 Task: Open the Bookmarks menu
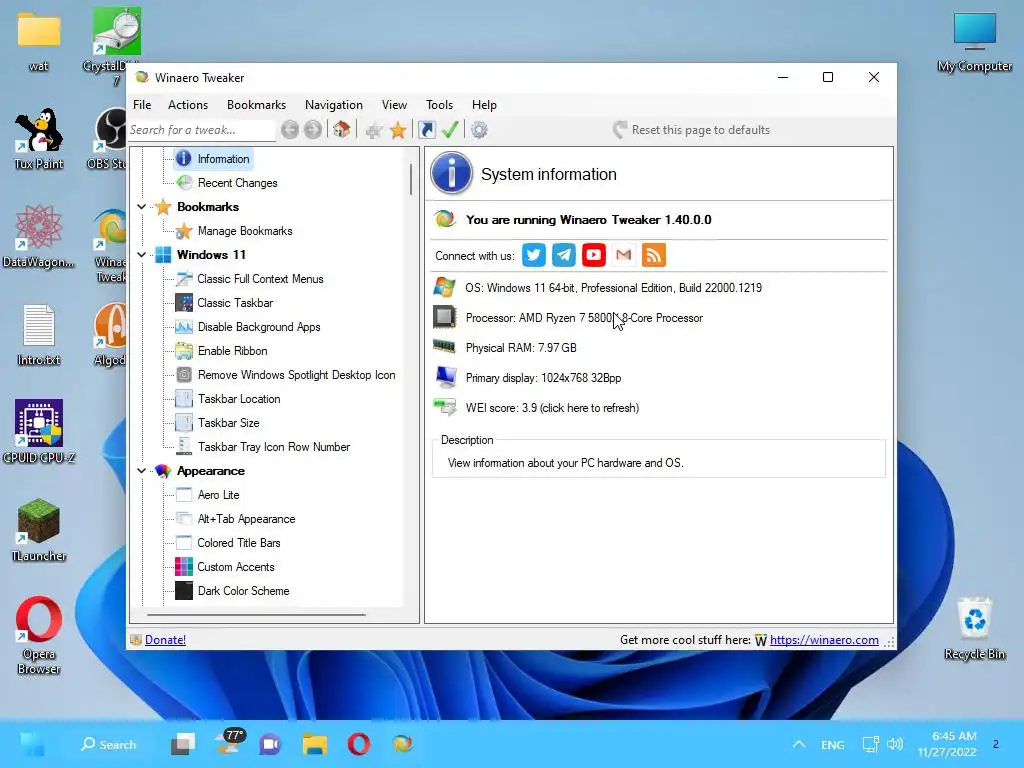tap(256, 104)
